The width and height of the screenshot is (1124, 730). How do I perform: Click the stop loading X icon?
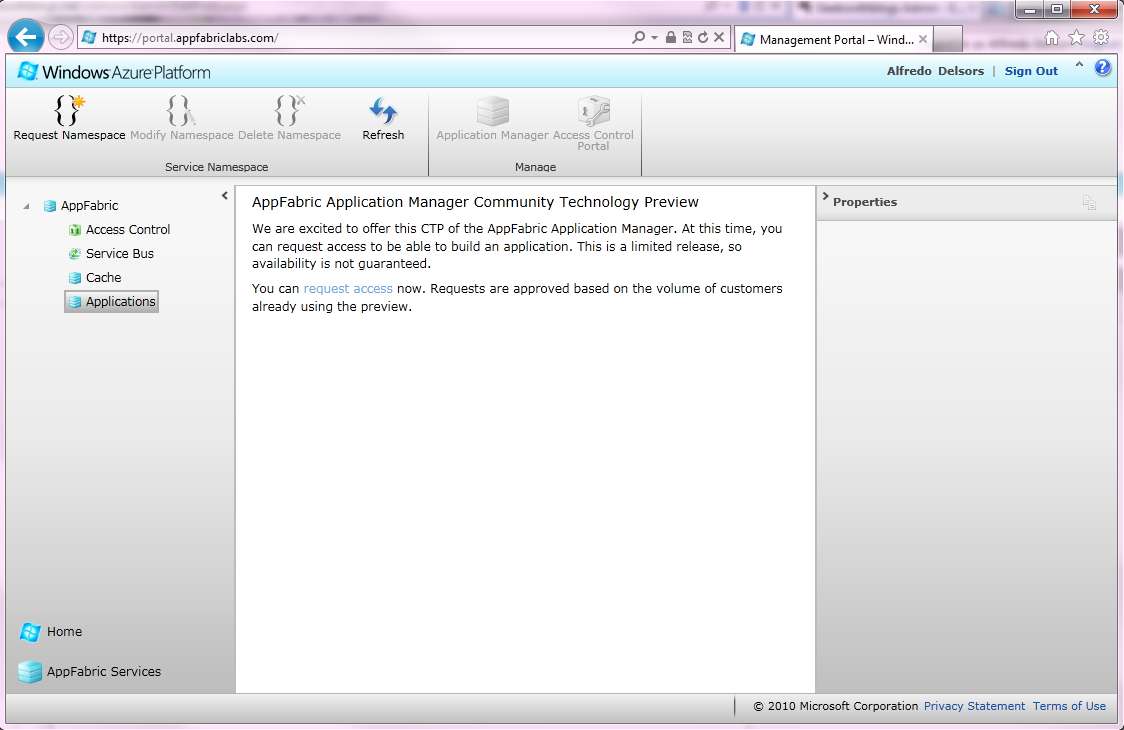click(719, 37)
